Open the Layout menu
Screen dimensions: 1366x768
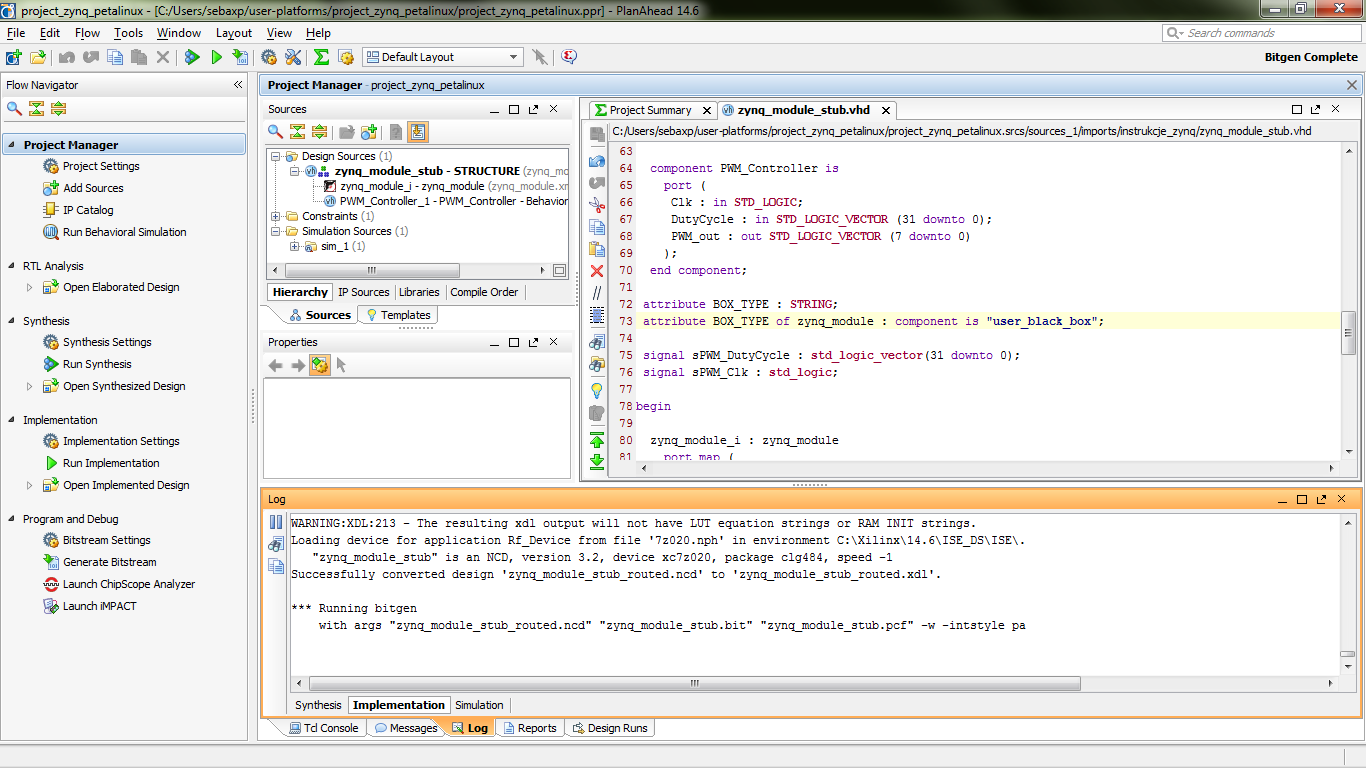click(x=234, y=33)
